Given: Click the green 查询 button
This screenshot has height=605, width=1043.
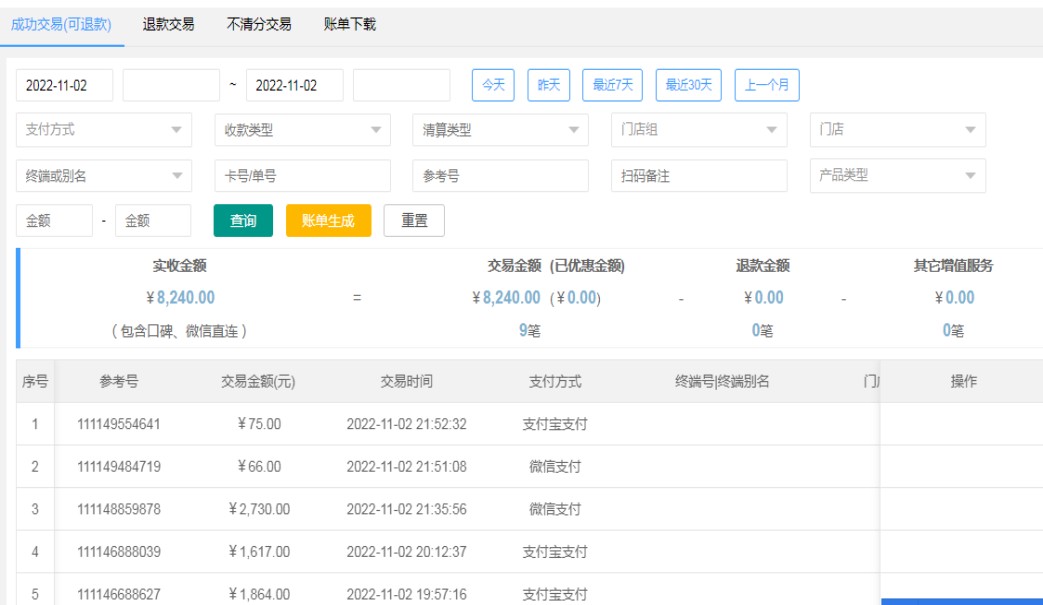Looking at the screenshot, I should tap(243, 221).
